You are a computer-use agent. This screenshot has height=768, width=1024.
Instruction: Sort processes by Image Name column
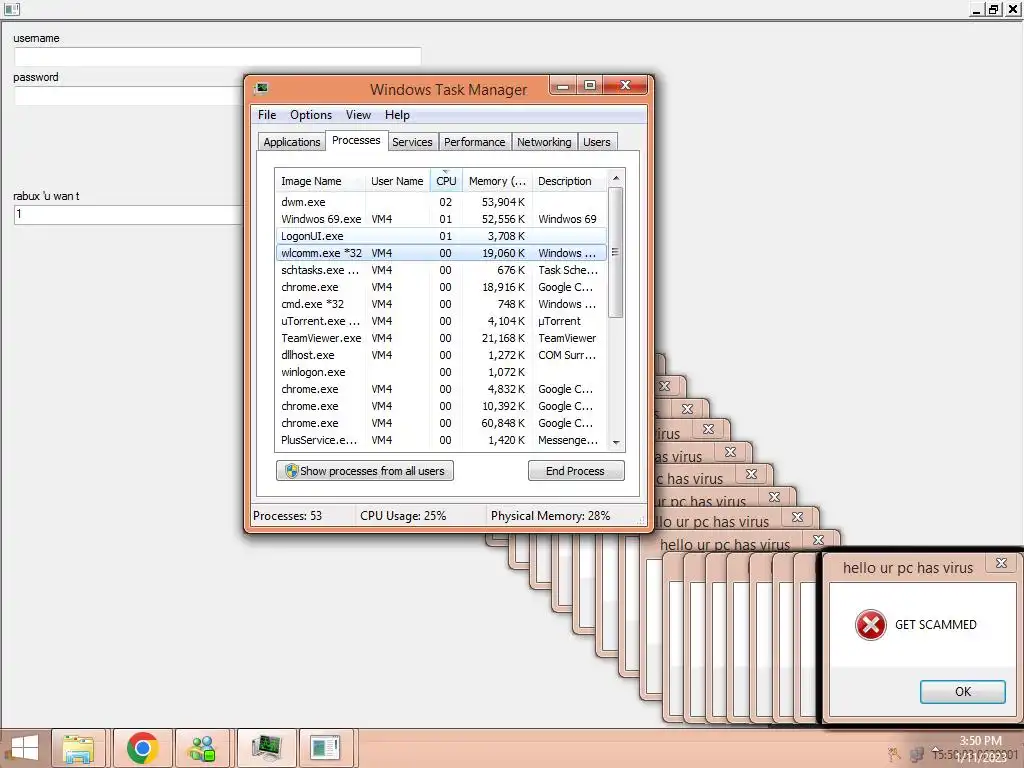[x=320, y=181]
